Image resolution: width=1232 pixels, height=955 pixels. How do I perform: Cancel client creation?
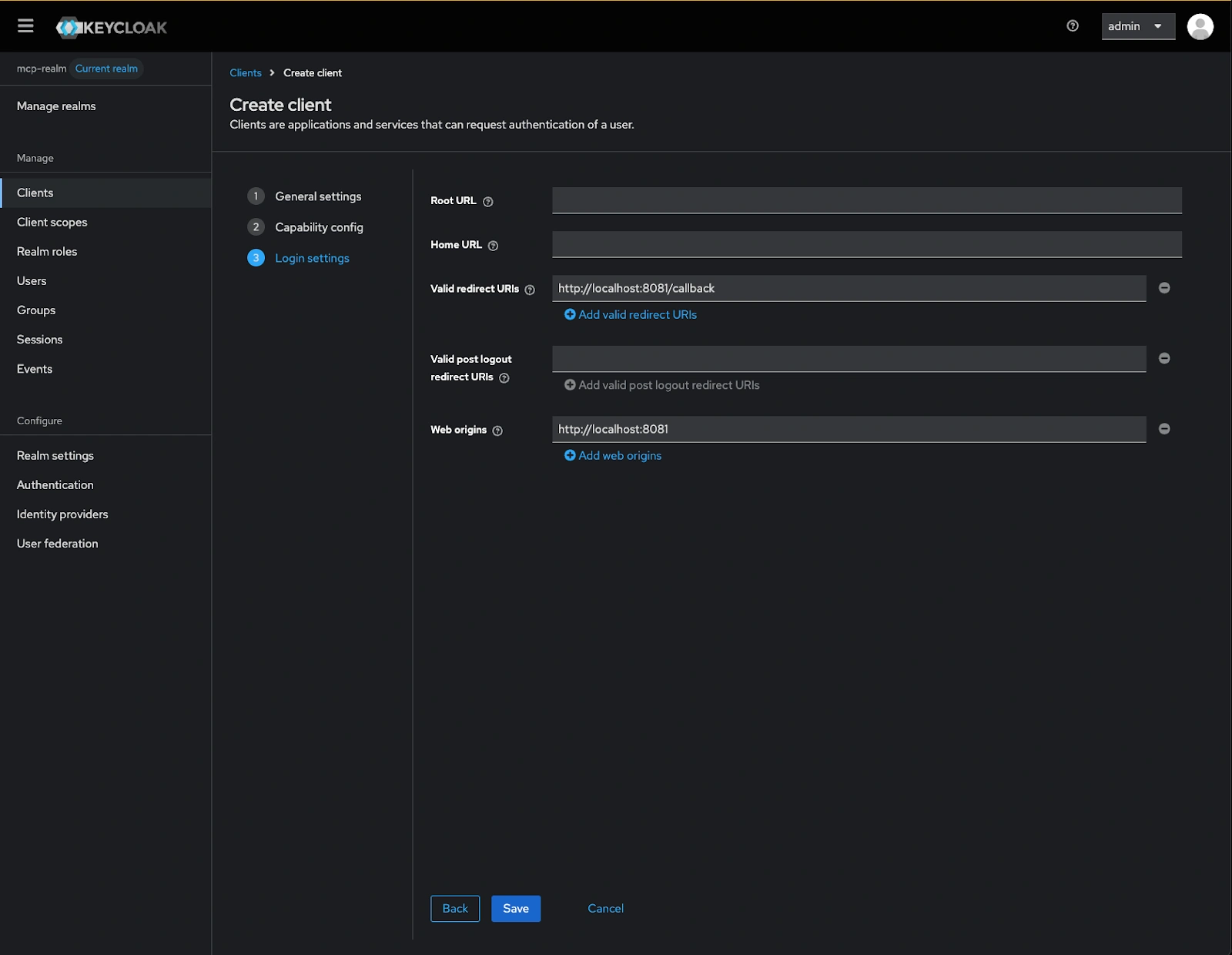(x=606, y=909)
